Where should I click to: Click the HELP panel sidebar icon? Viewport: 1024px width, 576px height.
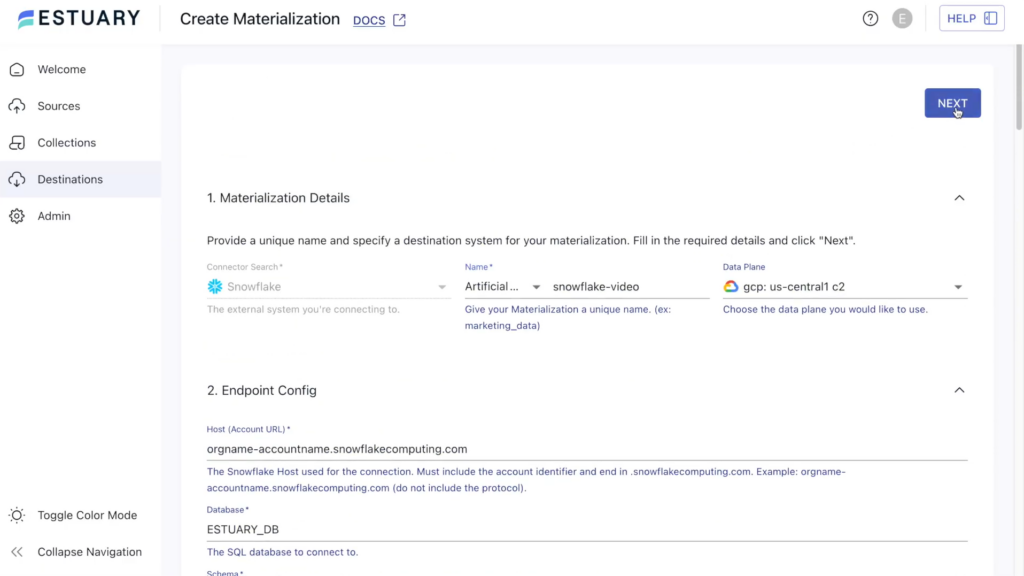pos(990,18)
